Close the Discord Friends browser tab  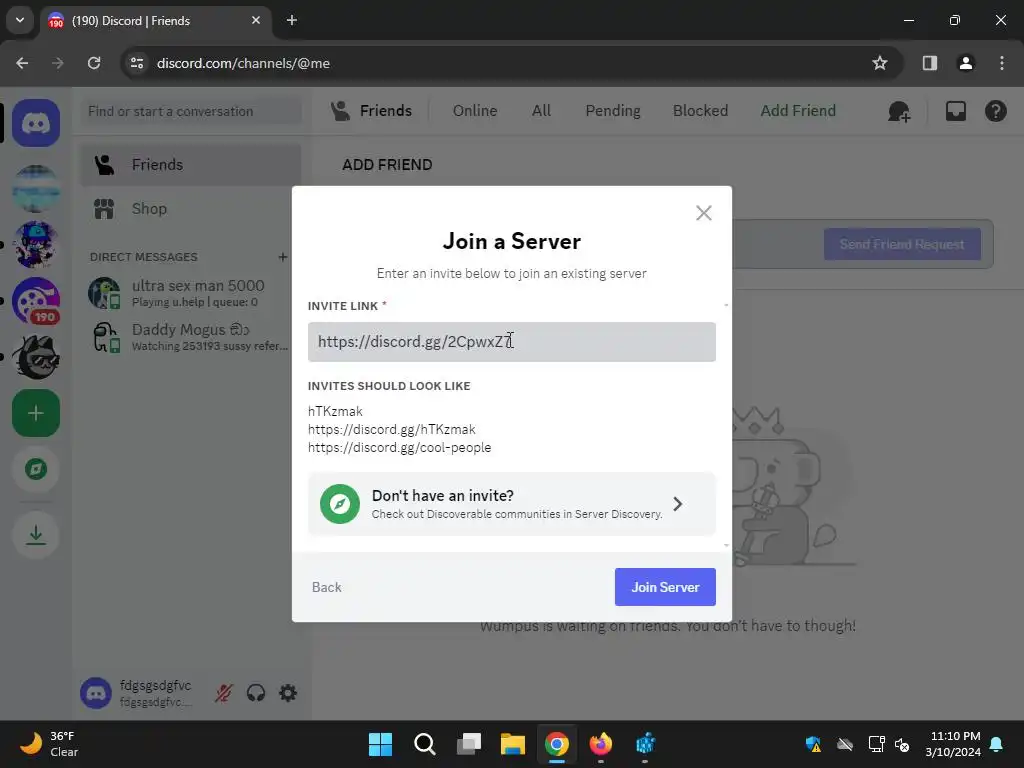[256, 20]
